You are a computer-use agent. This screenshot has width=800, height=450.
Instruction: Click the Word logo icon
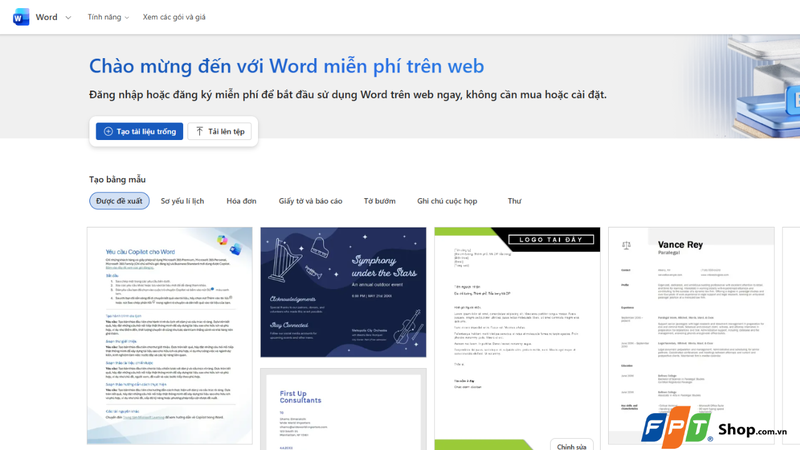[x=21, y=17]
